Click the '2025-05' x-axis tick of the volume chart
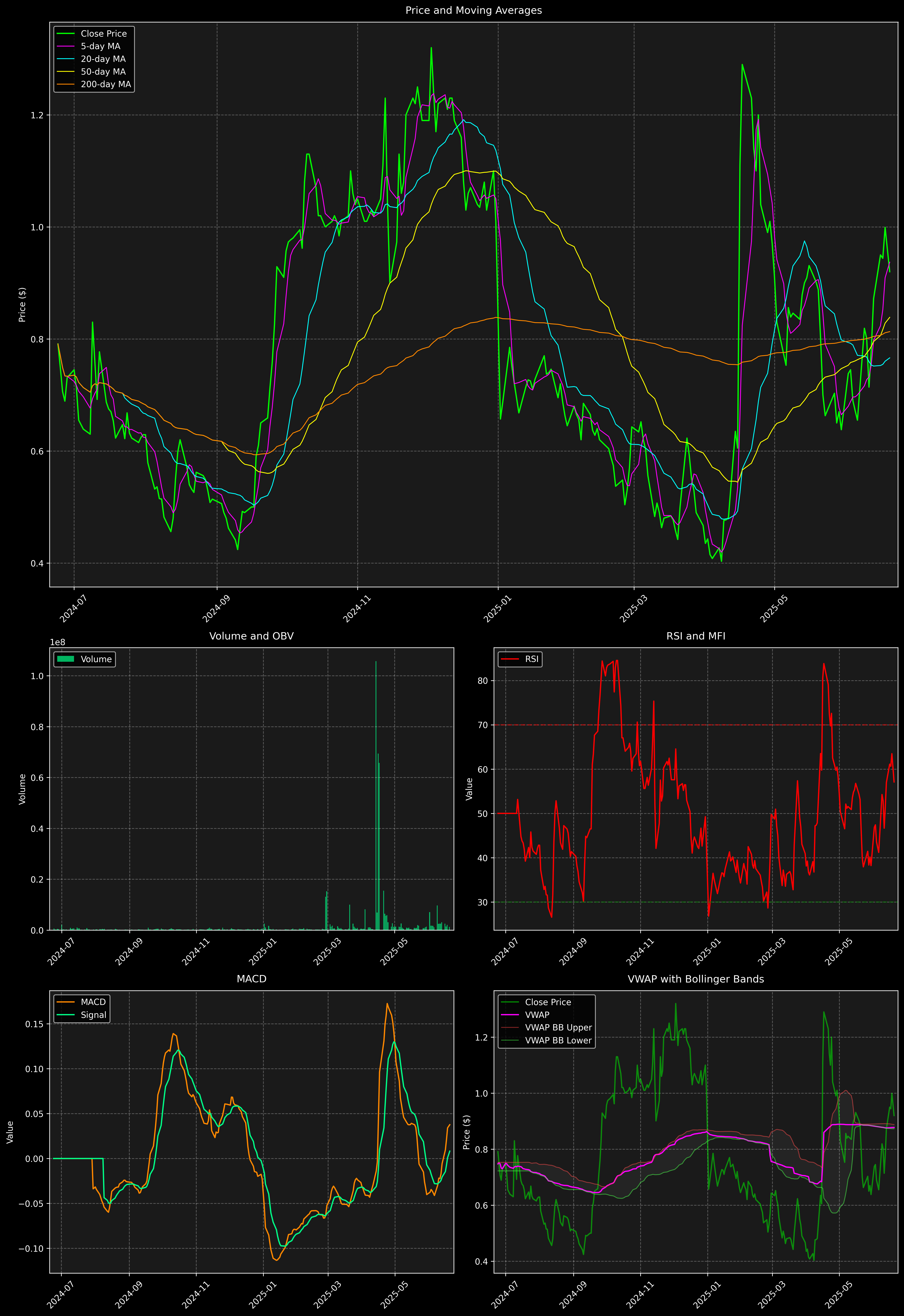904x1316 pixels. (x=394, y=952)
